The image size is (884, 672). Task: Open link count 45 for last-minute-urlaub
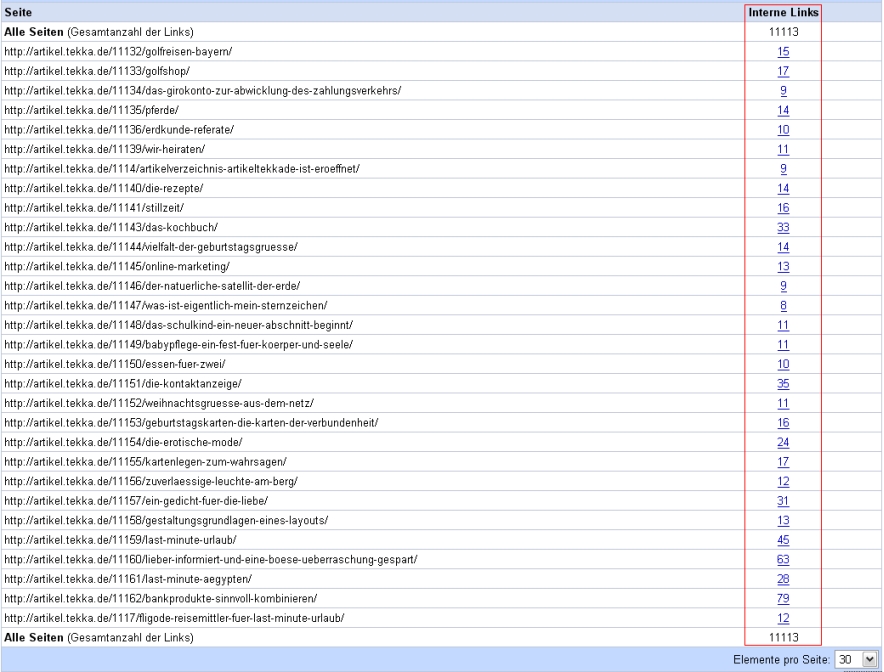[783, 540]
